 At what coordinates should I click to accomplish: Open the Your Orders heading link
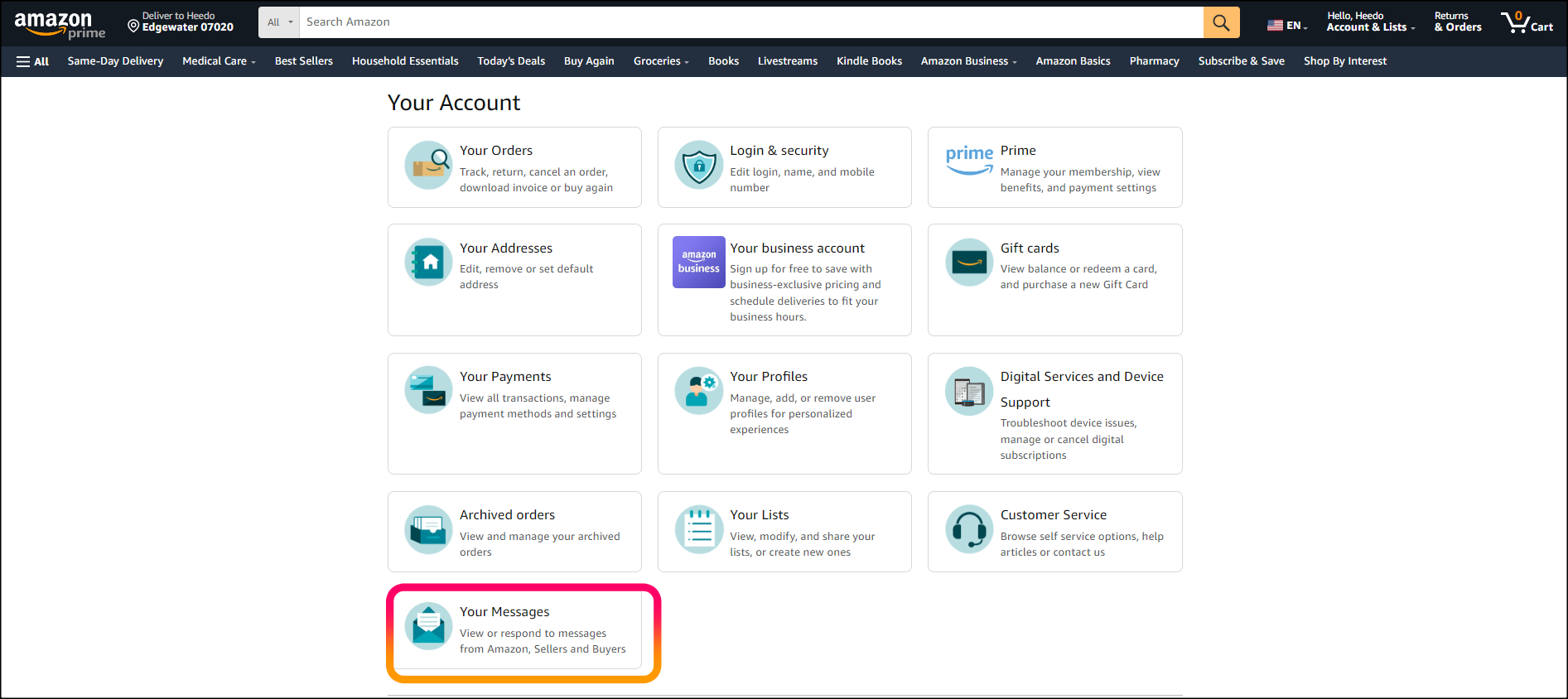click(496, 151)
